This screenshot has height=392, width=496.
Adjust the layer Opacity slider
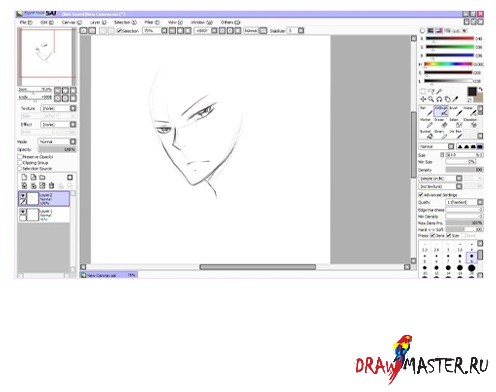click(57, 150)
